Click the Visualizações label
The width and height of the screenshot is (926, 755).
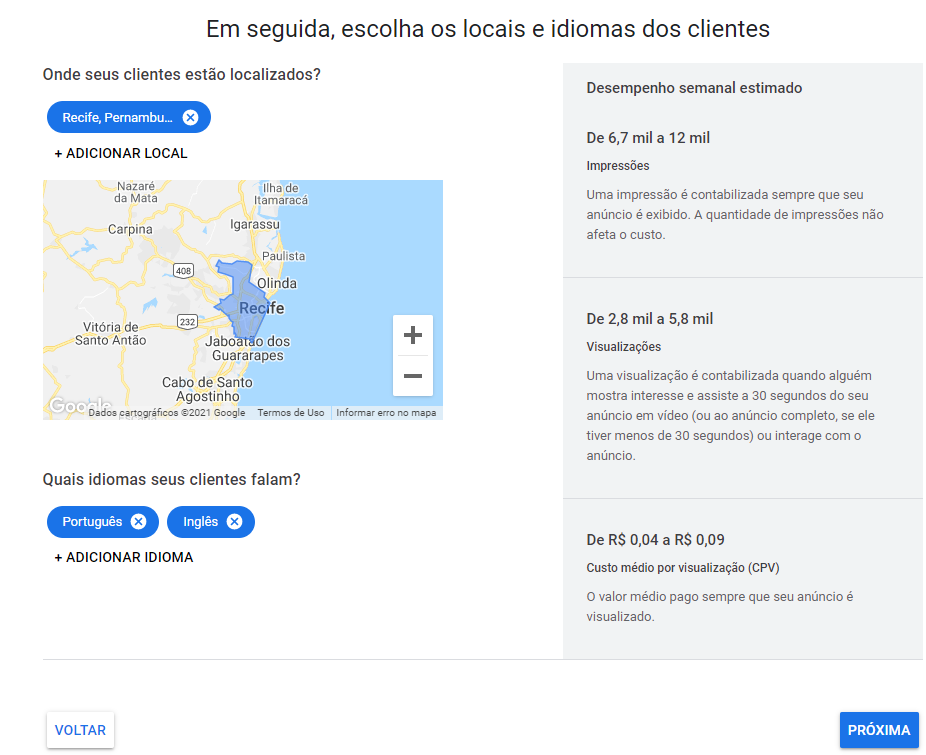(624, 347)
